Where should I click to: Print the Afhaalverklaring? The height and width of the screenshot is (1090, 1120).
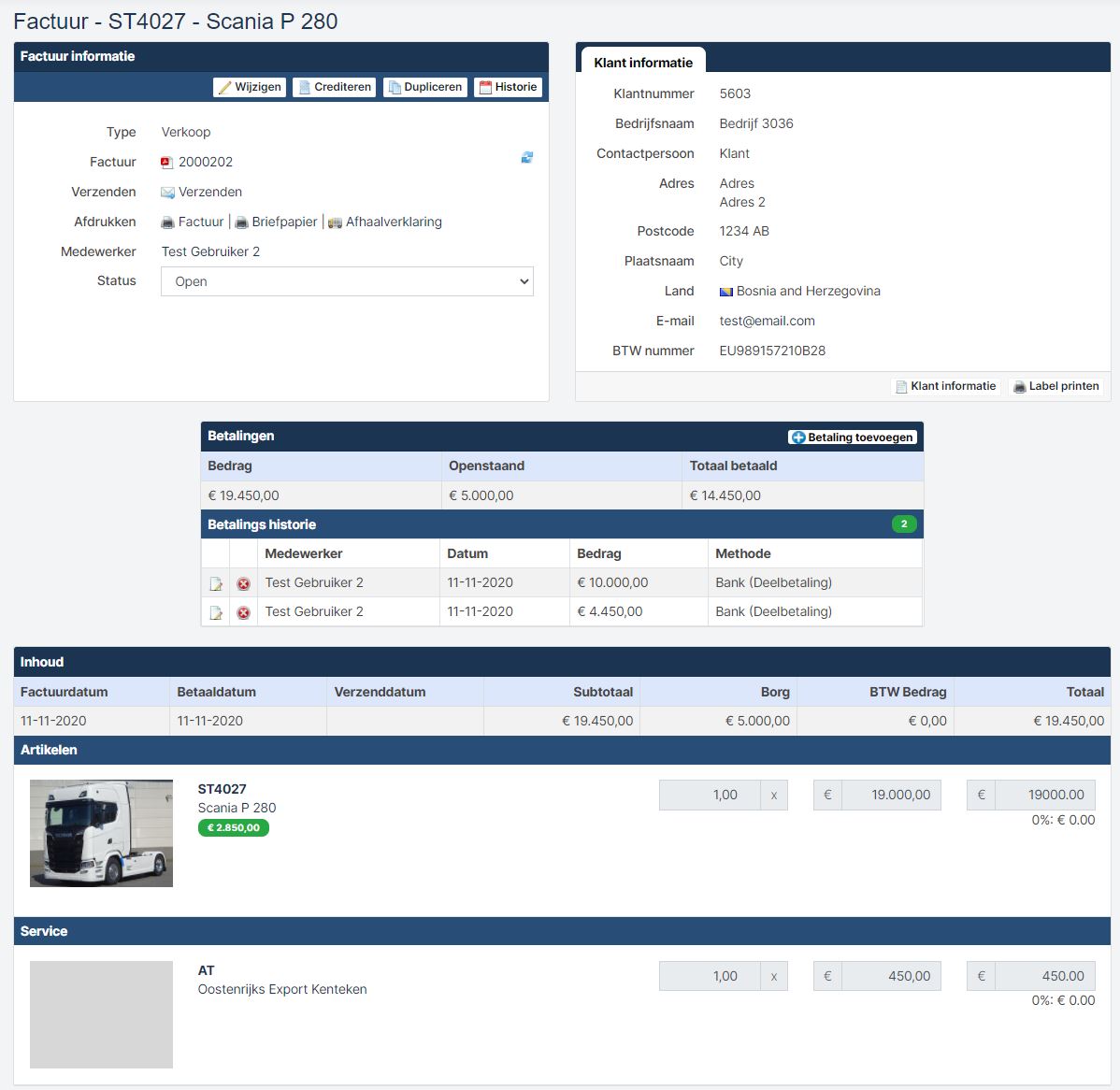point(394,222)
